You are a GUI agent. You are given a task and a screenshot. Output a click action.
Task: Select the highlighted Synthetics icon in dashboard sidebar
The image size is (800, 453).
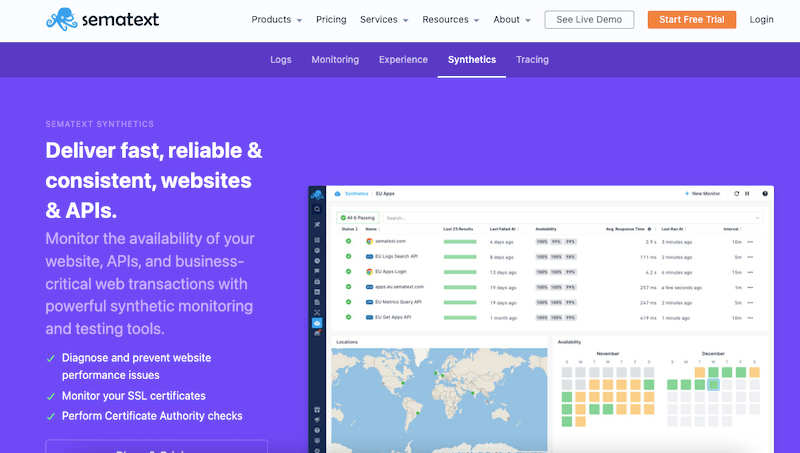click(x=317, y=323)
